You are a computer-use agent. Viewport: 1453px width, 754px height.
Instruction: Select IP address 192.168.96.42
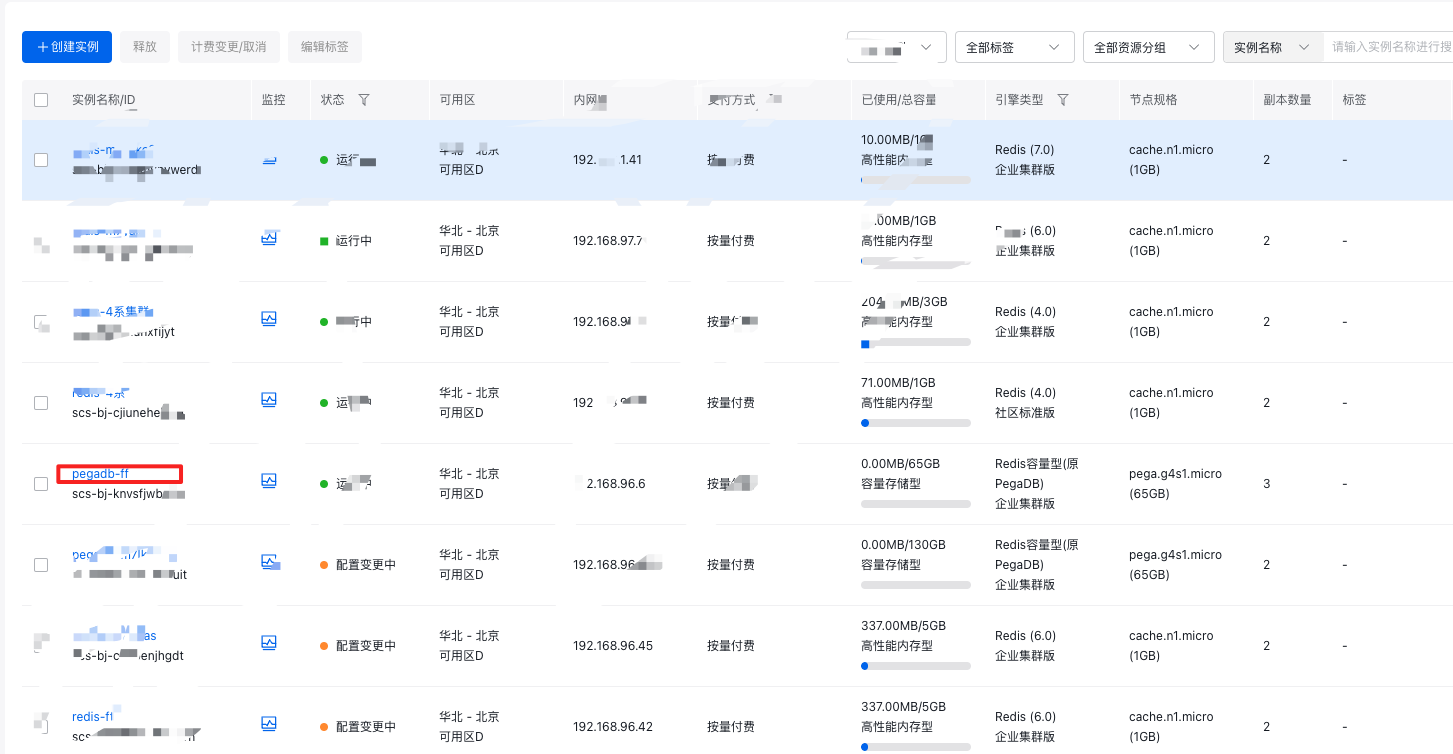pyautogui.click(x=613, y=727)
